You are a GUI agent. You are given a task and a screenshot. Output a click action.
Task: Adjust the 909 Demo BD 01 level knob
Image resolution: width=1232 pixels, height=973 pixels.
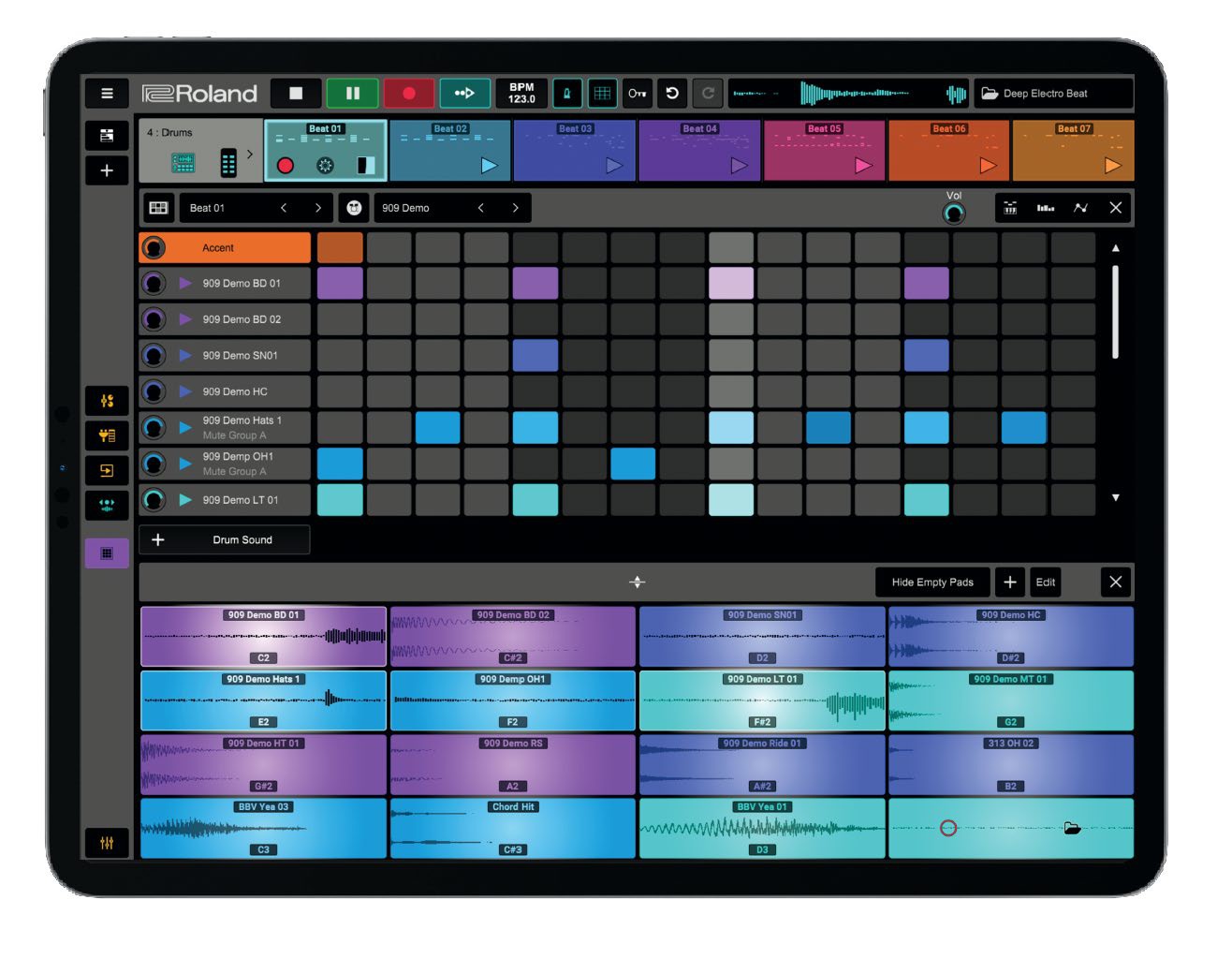[154, 283]
